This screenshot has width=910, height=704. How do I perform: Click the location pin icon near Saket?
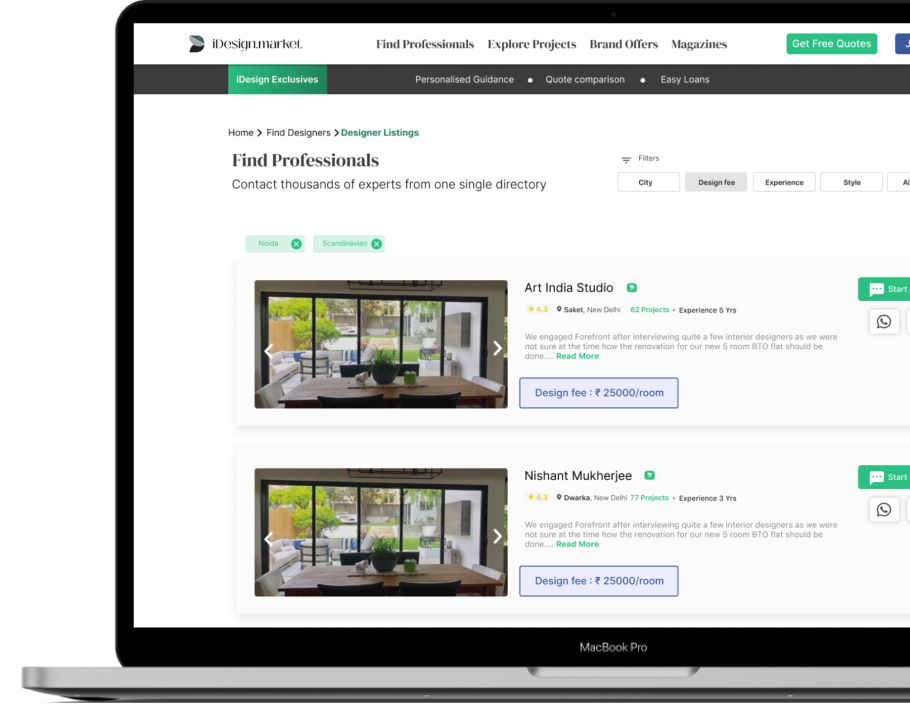(559, 310)
